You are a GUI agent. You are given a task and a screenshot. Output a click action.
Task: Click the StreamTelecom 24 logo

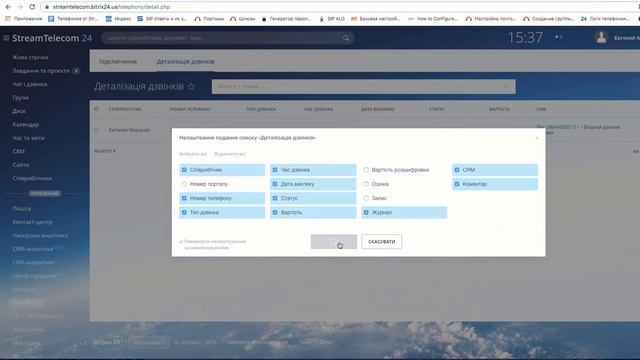click(x=52, y=38)
